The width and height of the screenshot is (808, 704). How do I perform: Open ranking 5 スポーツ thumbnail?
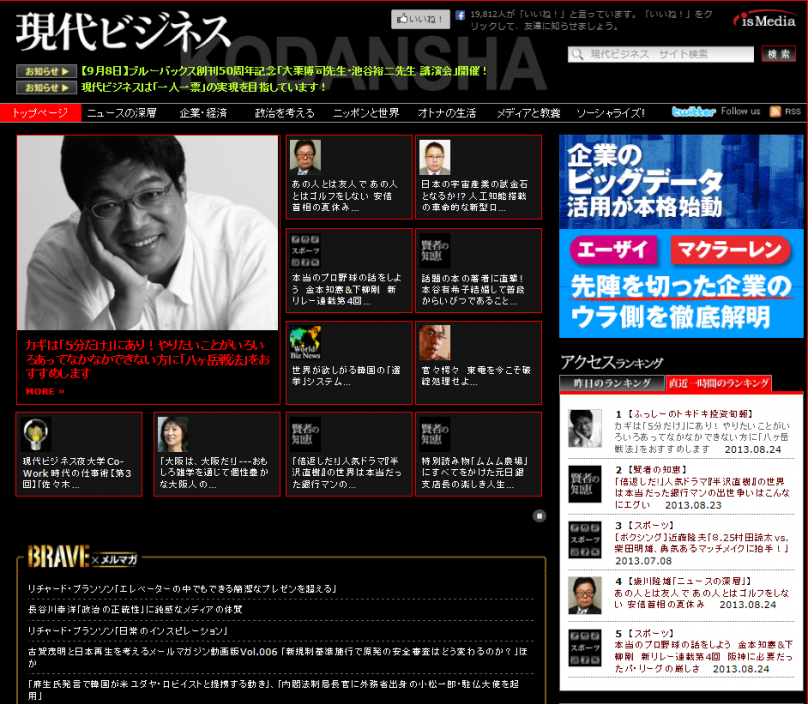pos(585,647)
